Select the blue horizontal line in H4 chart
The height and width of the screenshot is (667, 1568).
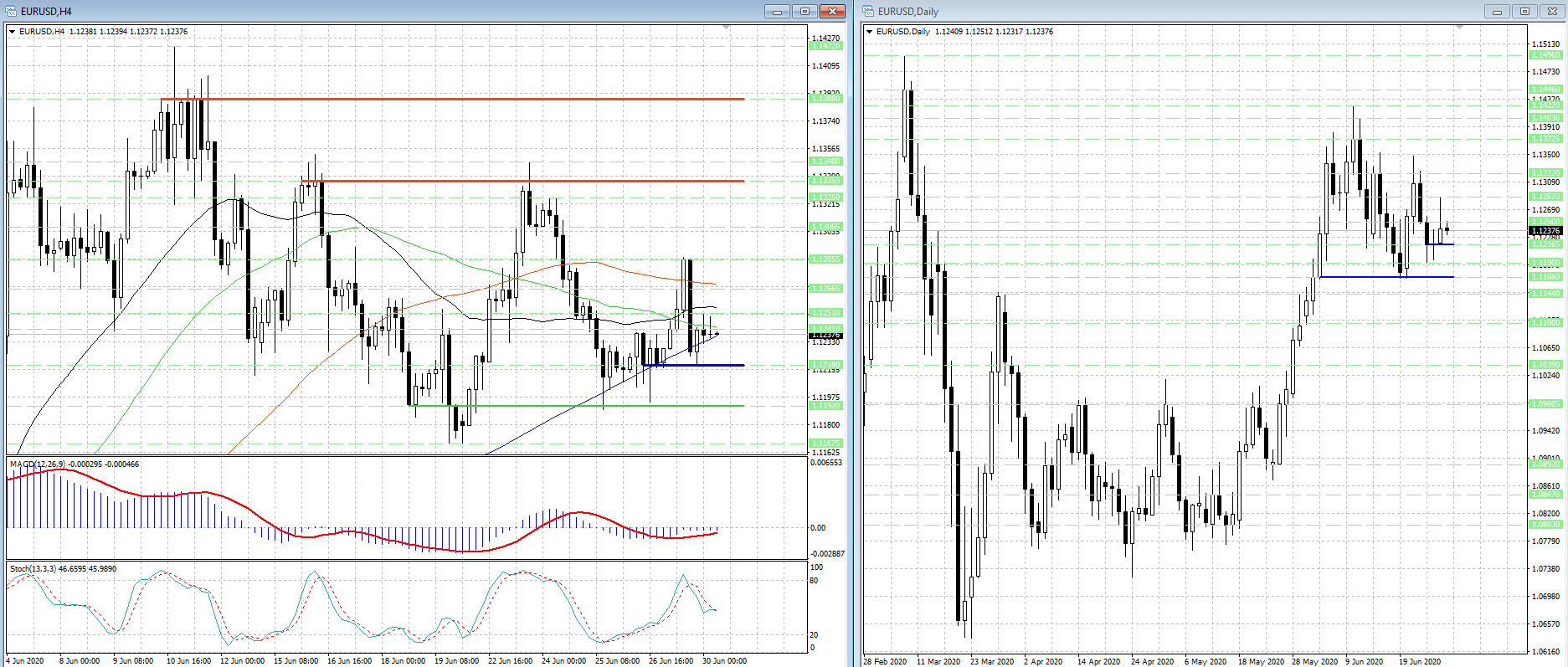694,365
